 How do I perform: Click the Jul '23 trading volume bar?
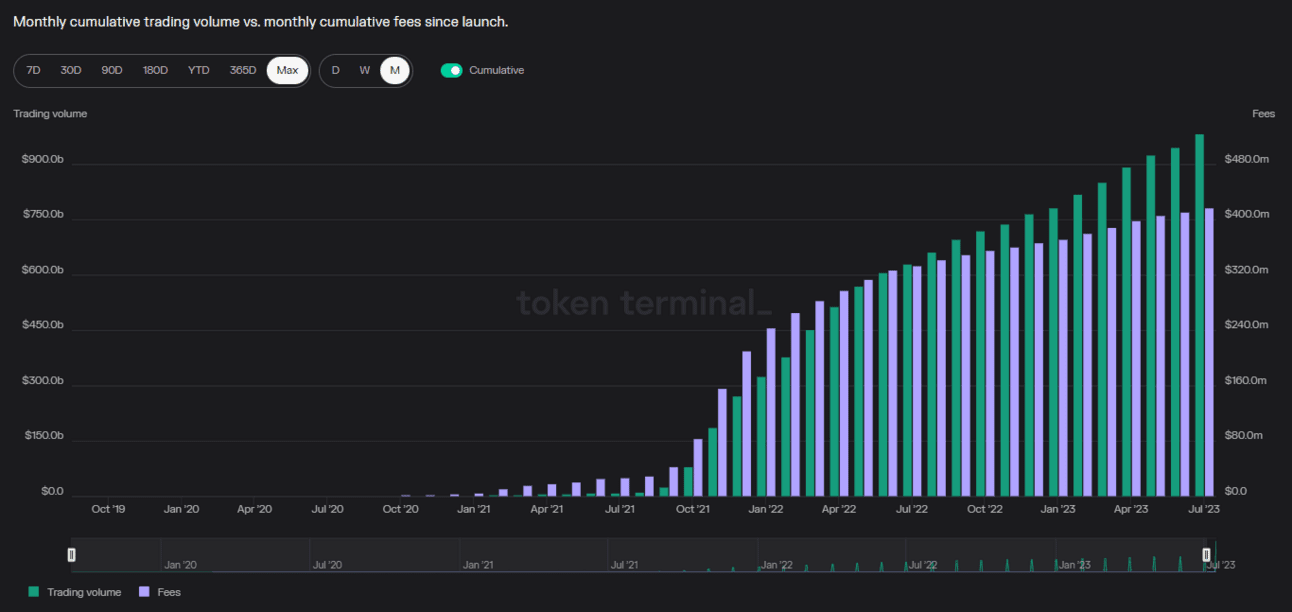click(1199, 316)
